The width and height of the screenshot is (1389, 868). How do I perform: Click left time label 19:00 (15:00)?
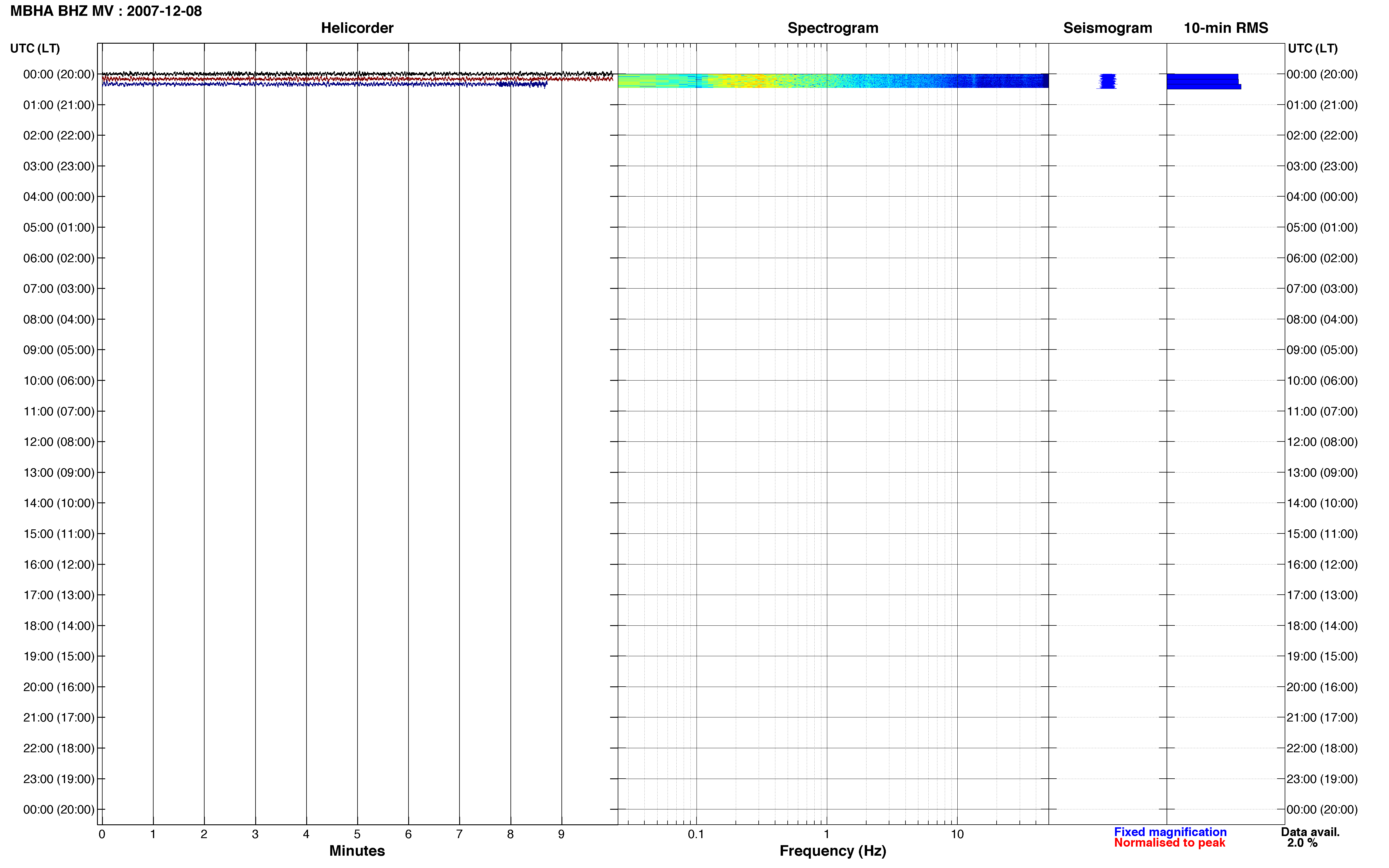59,657
